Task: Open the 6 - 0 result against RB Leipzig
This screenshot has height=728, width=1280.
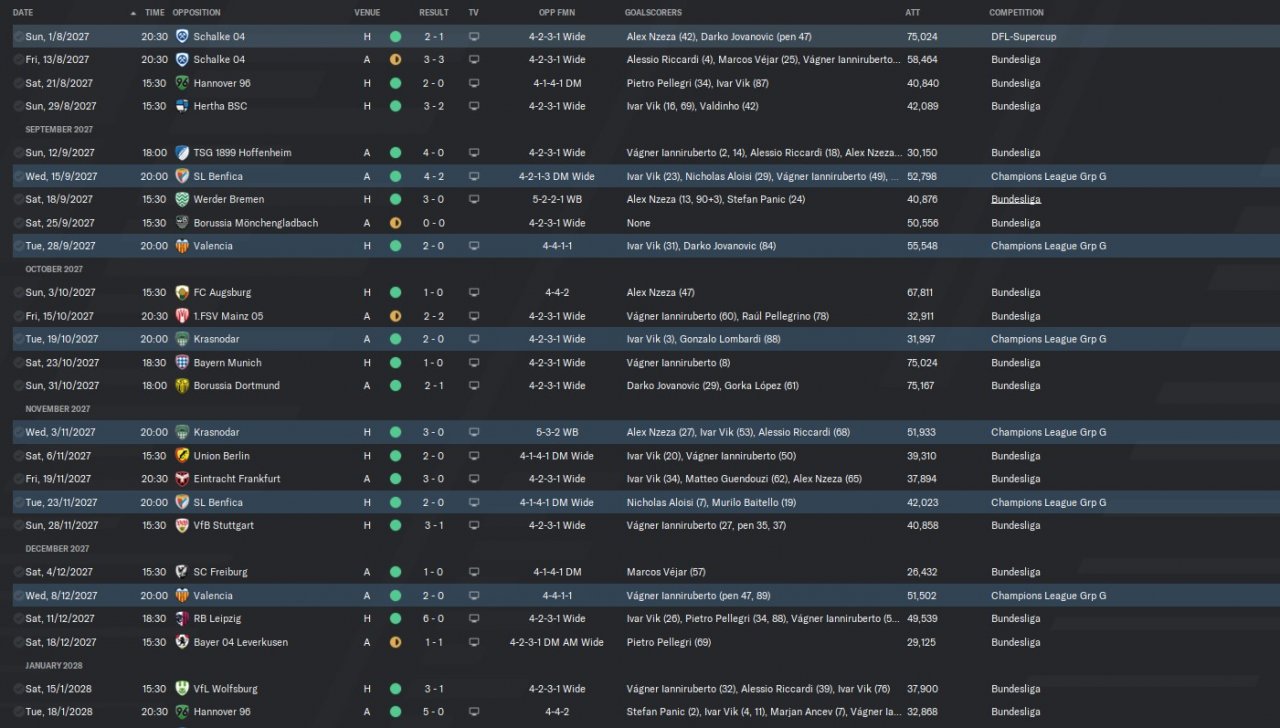Action: (434, 619)
